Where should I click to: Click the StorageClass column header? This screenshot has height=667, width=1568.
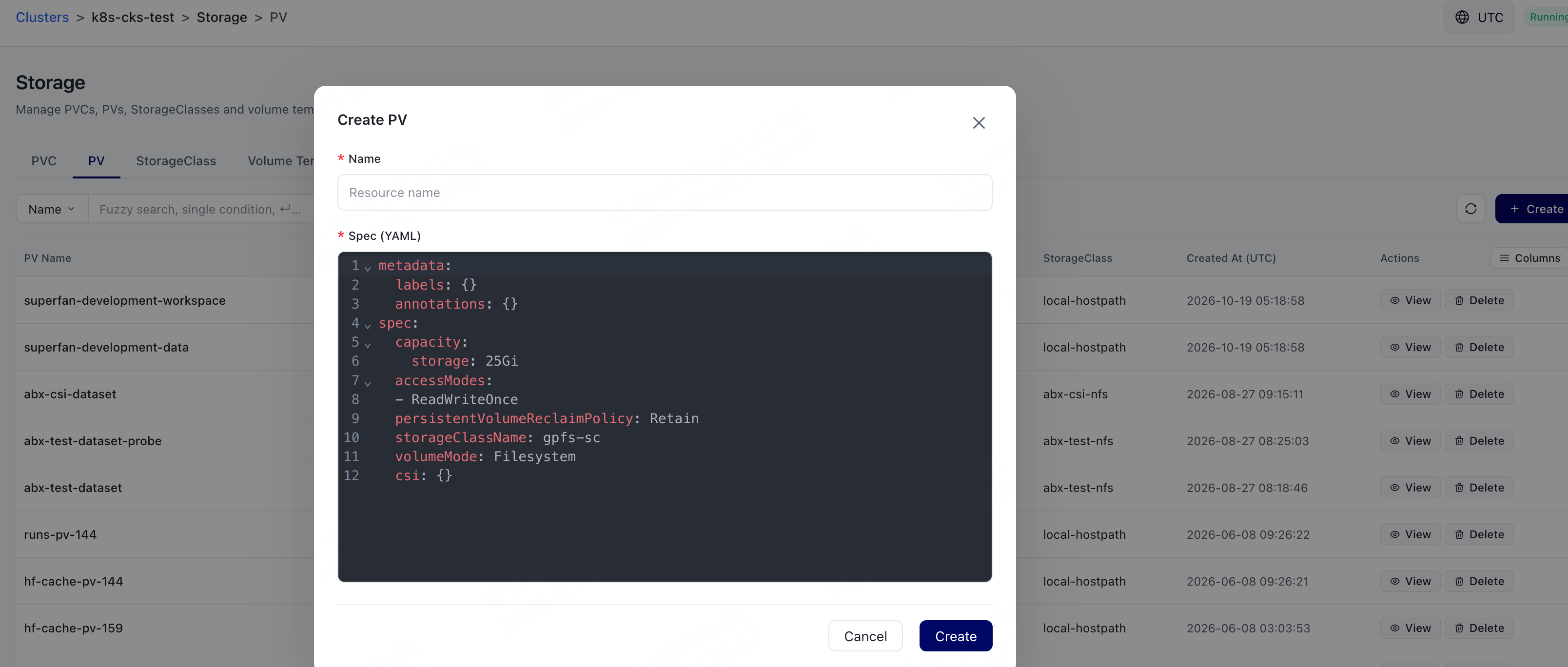click(1078, 258)
